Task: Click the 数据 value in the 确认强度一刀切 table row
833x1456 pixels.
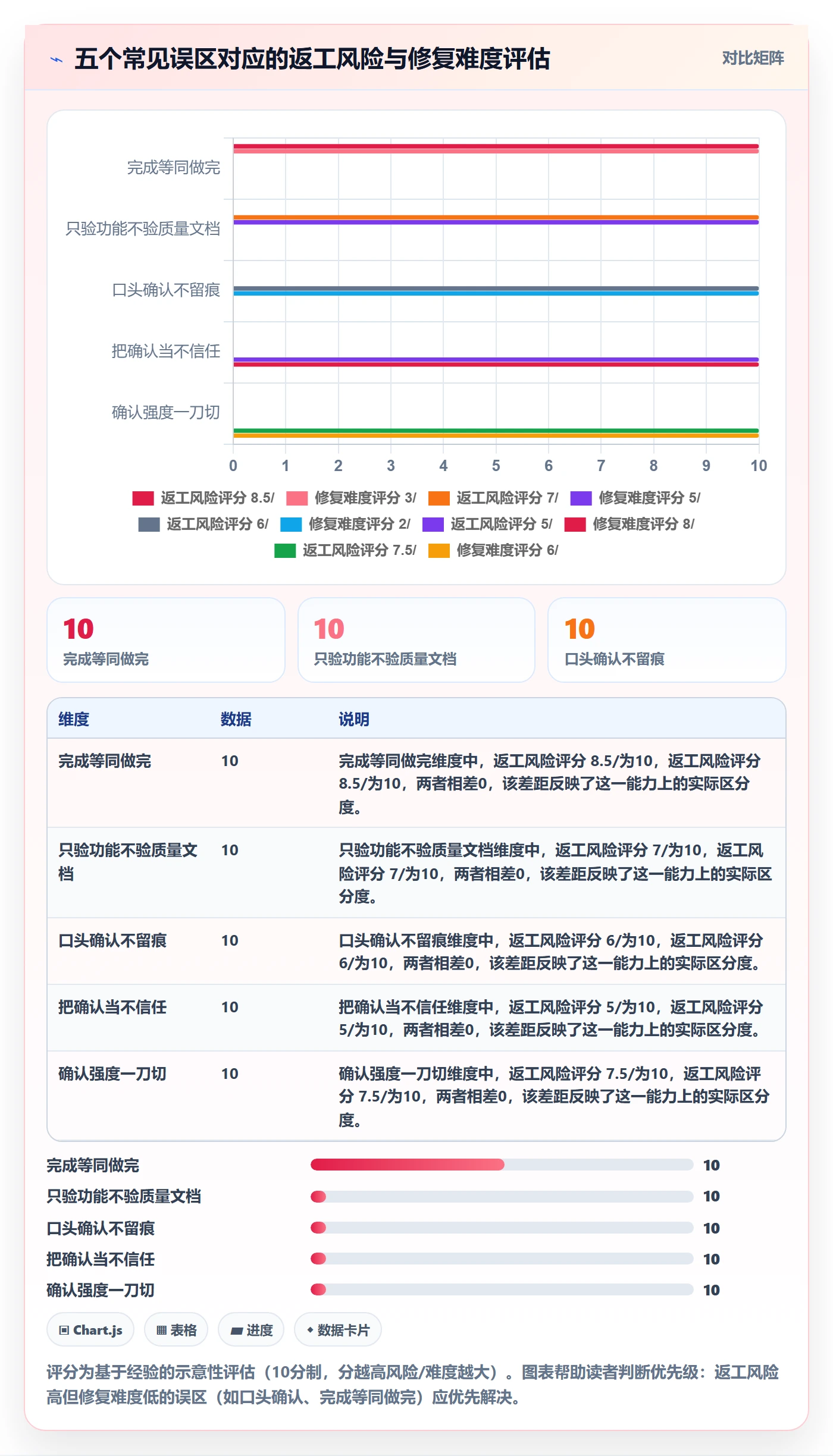Action: 230,1074
